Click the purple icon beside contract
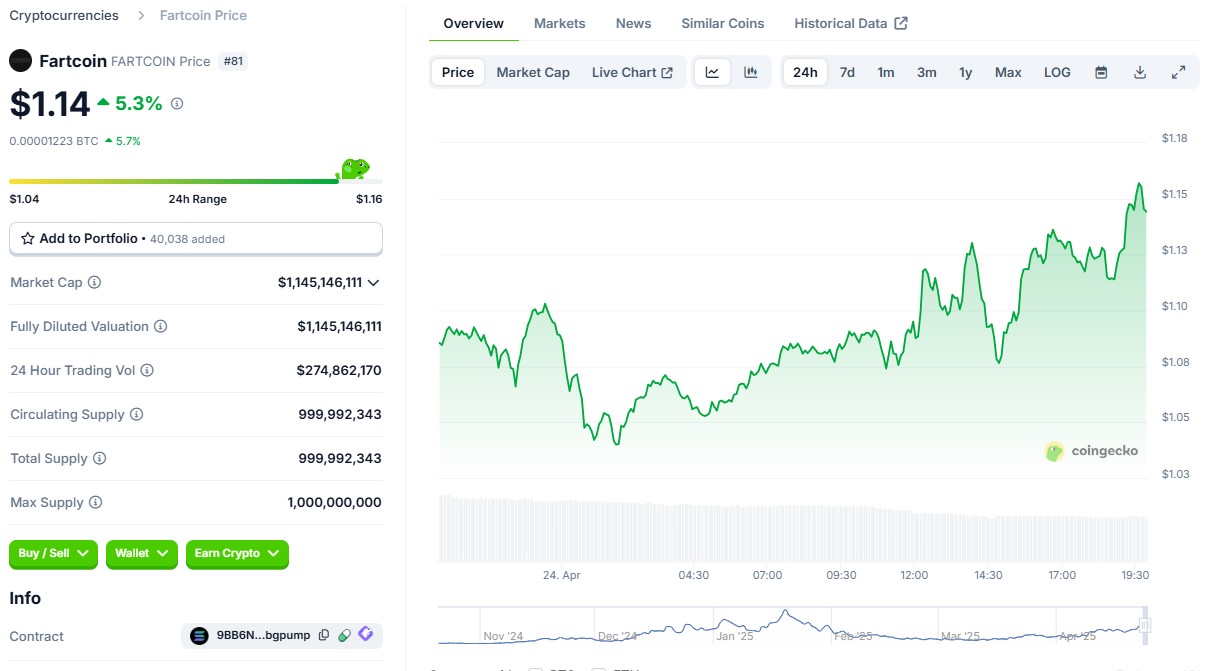Screen dimensions: 1227x671 coord(365,634)
